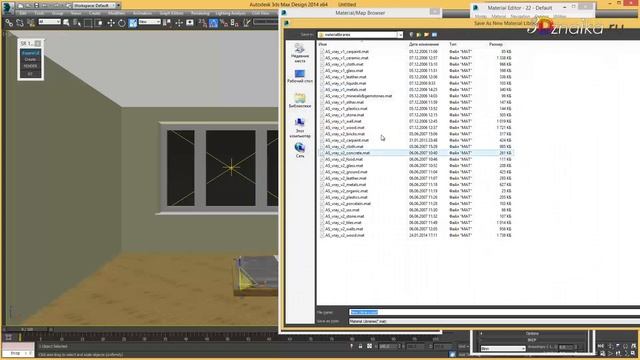Screen dimensions: 640x360
Task: Open the dropdown at Material Editor bottom
Action: (503, 349)
